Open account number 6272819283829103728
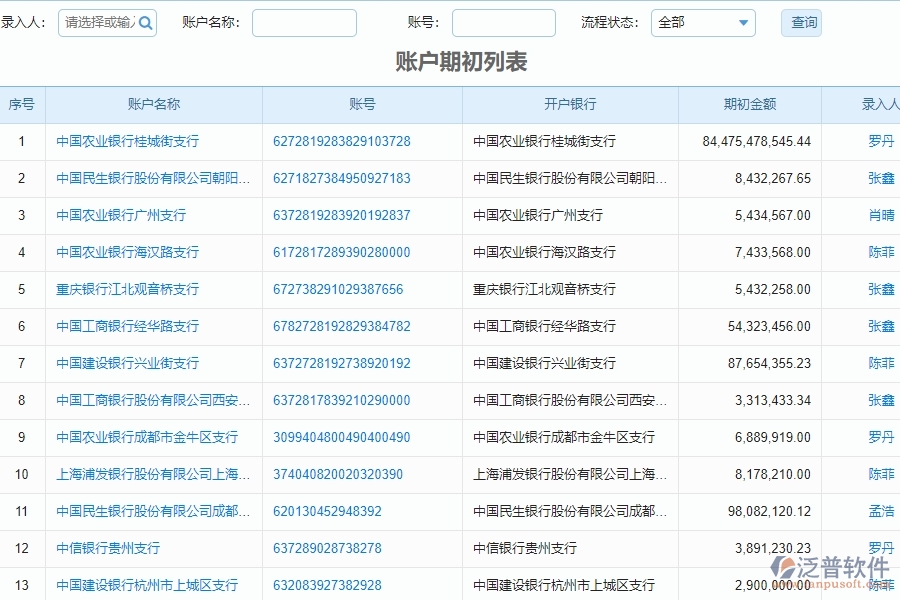 [345, 141]
